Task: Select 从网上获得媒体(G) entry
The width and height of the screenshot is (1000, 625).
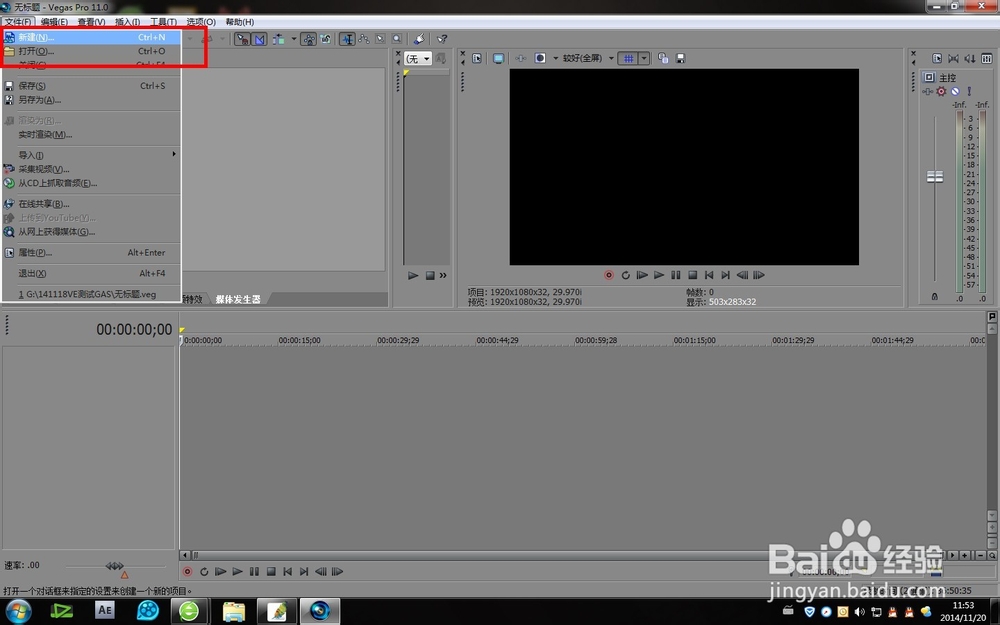Action: pyautogui.click(x=91, y=232)
